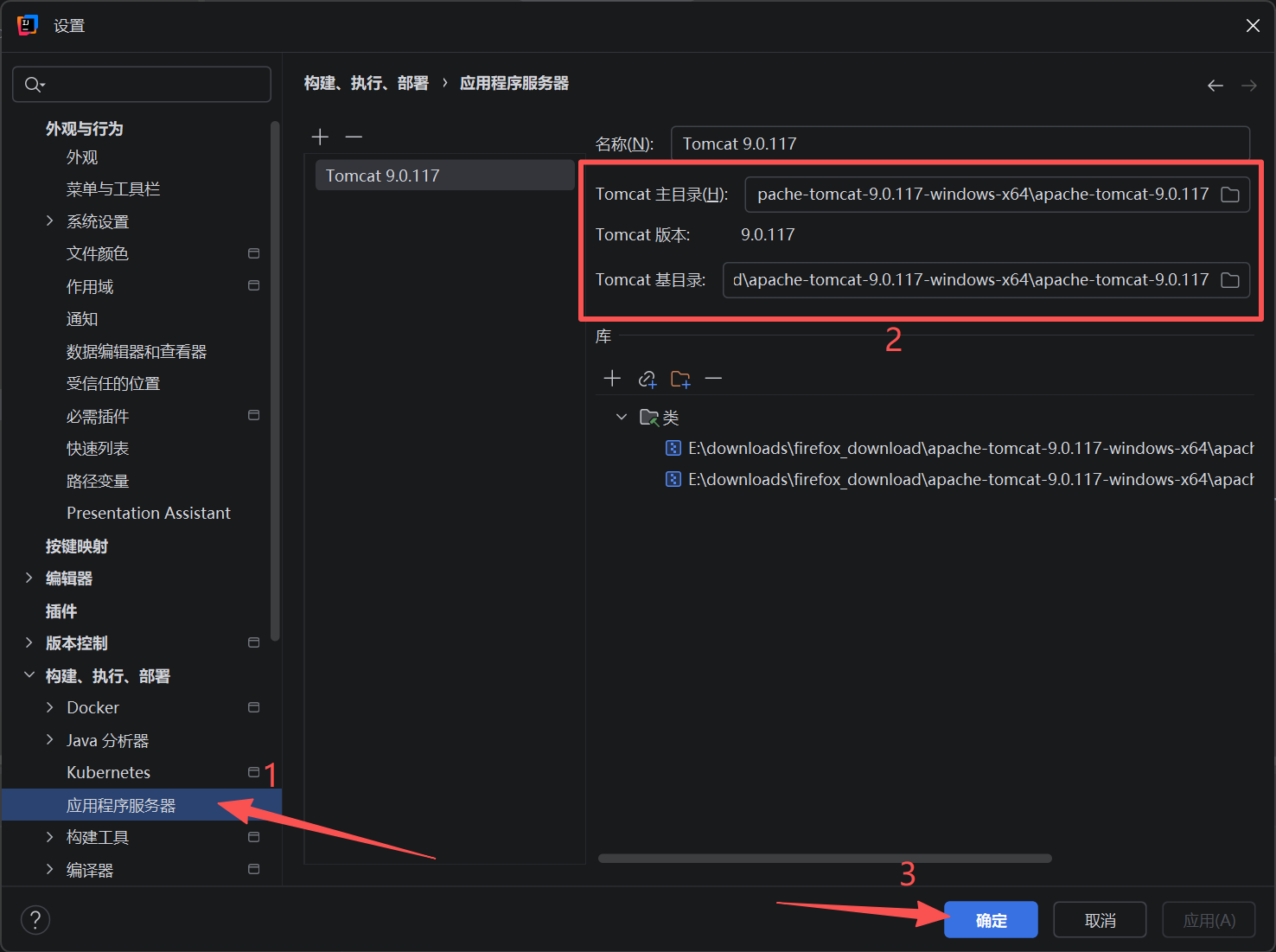The width and height of the screenshot is (1276, 952).
Task: Browse for Tomcat home directory folder
Action: tap(1229, 195)
